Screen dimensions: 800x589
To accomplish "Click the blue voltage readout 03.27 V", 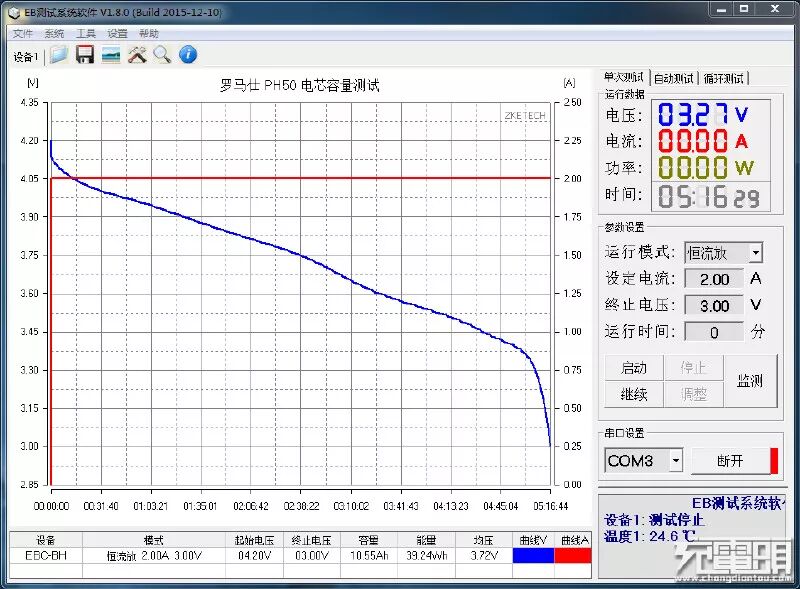I will coord(703,115).
